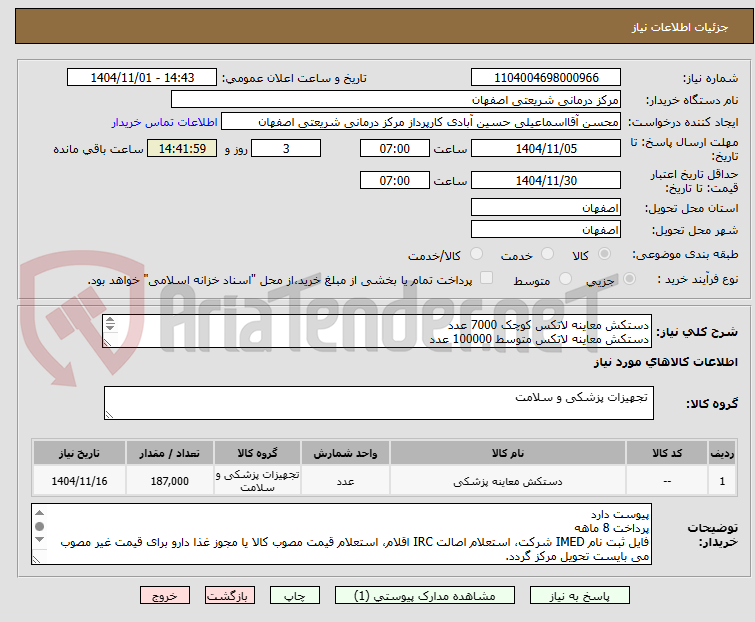This screenshot has height=622, width=755.
Task: Click the کد کالا column header
Action: pos(667,453)
